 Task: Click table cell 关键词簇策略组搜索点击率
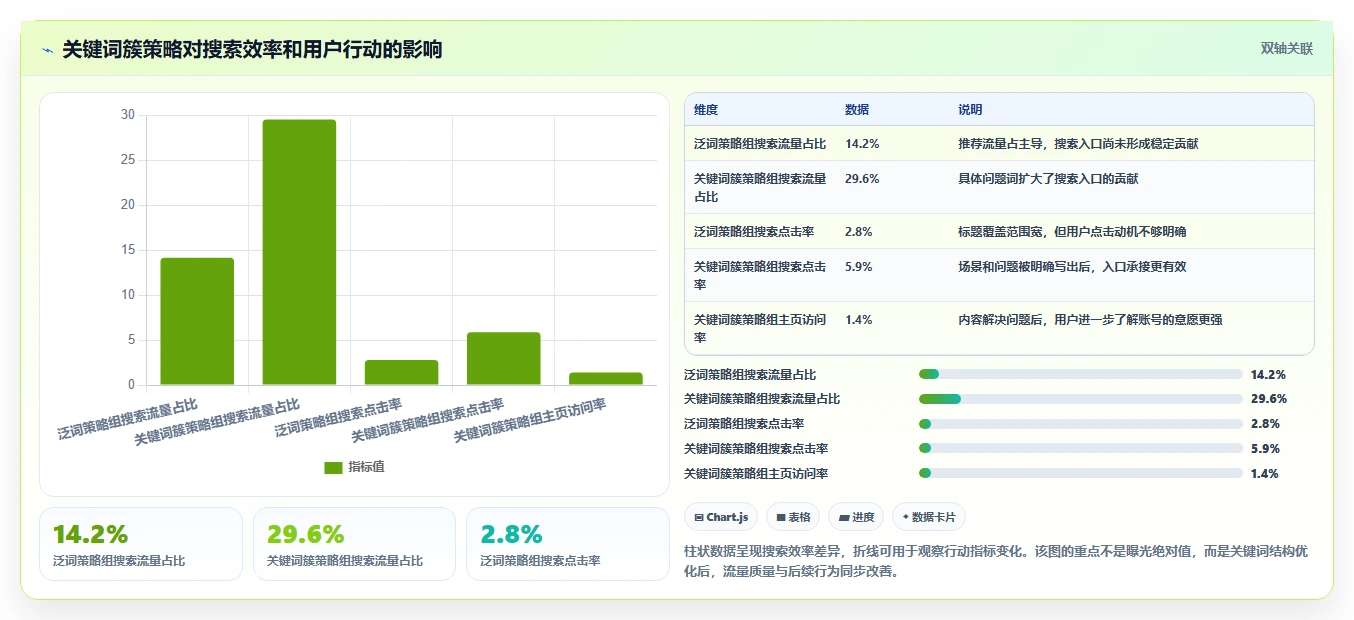[760, 275]
